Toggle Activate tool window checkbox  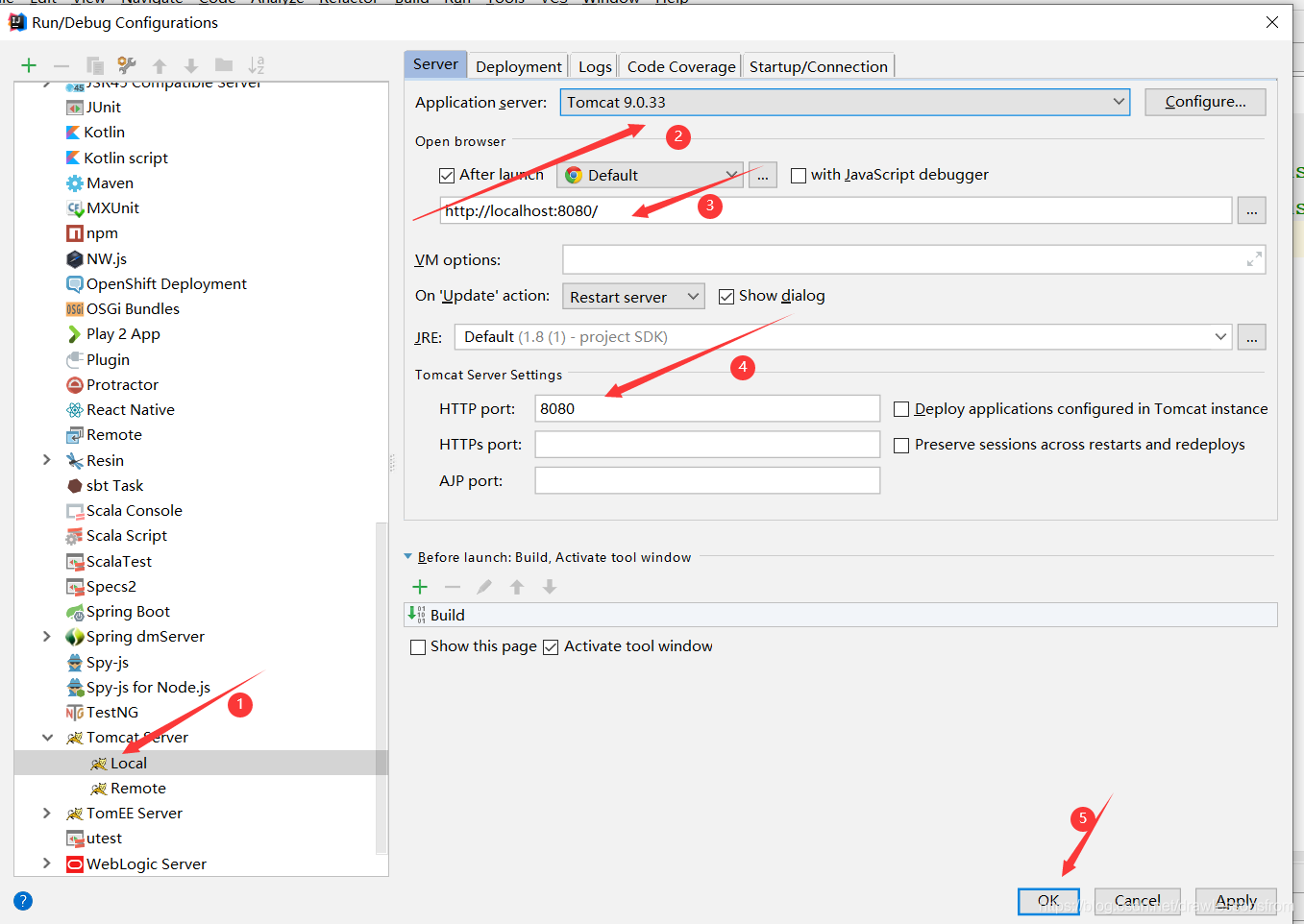551,647
